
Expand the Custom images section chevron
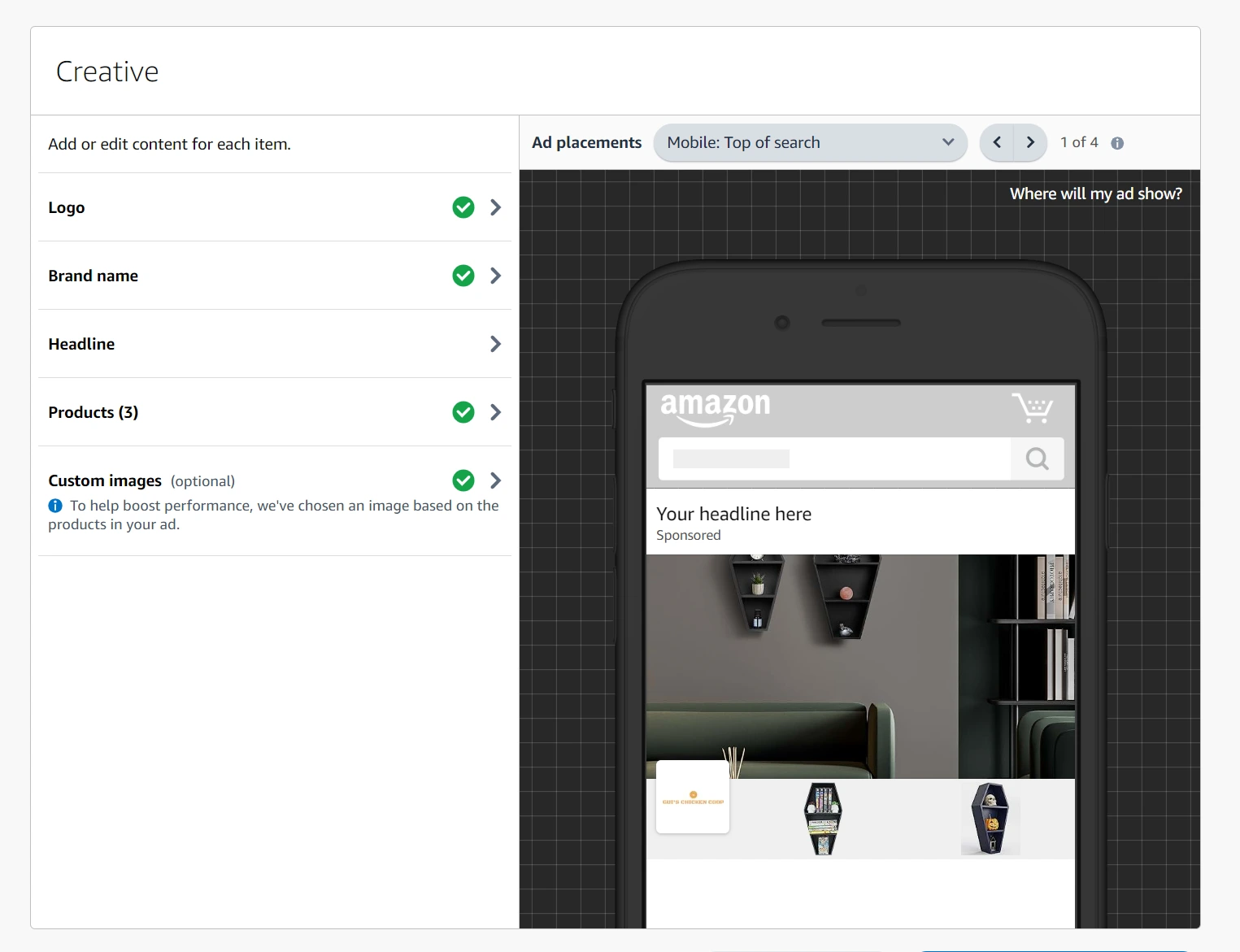[x=495, y=480]
